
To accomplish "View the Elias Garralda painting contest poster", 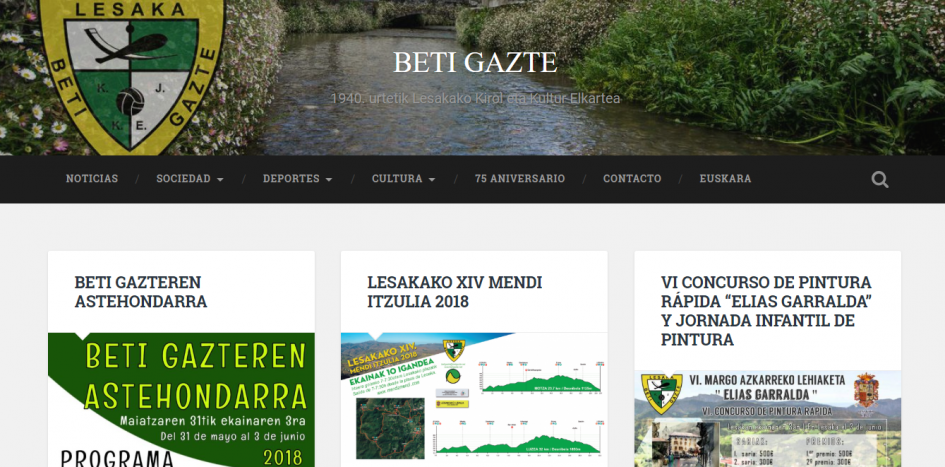I will 767,419.
